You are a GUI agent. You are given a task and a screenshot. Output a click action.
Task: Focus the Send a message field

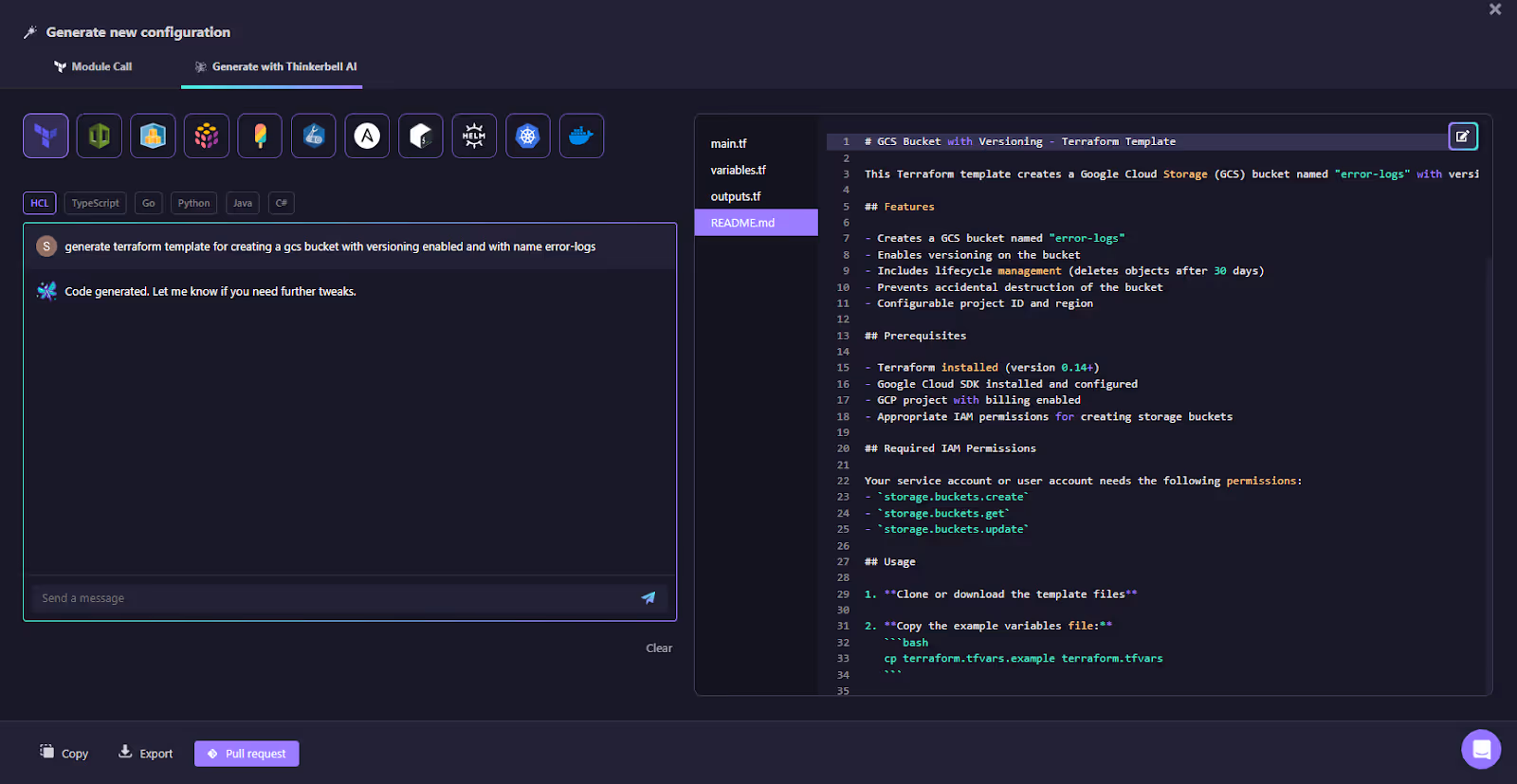coord(337,598)
